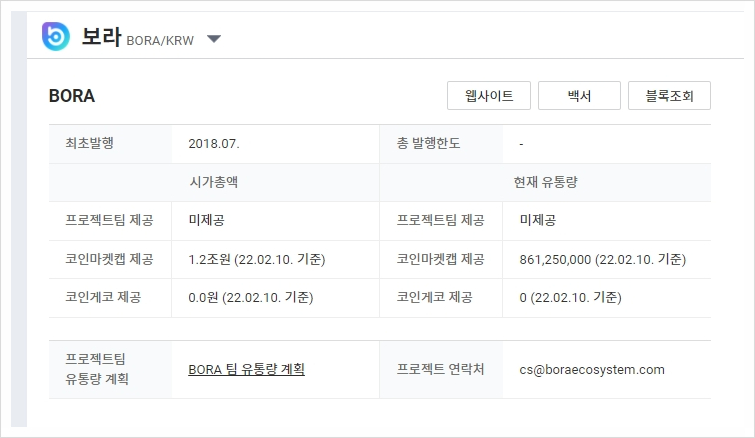The height and width of the screenshot is (438, 755).
Task: Click the 프로젝트팀 유통량 계획 label
Action: [97, 369]
